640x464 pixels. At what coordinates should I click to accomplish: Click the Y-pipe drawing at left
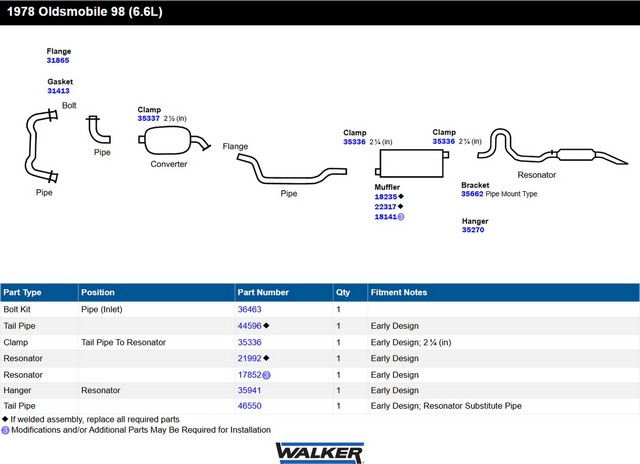pyautogui.click(x=42, y=146)
